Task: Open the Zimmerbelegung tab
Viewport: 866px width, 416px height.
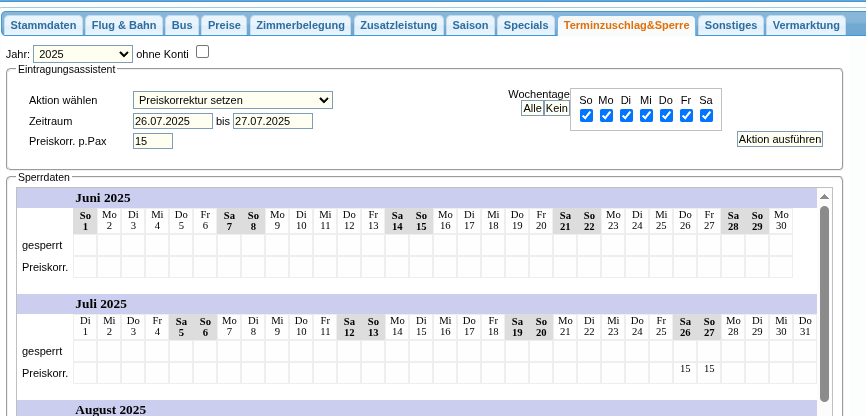Action: point(299,25)
